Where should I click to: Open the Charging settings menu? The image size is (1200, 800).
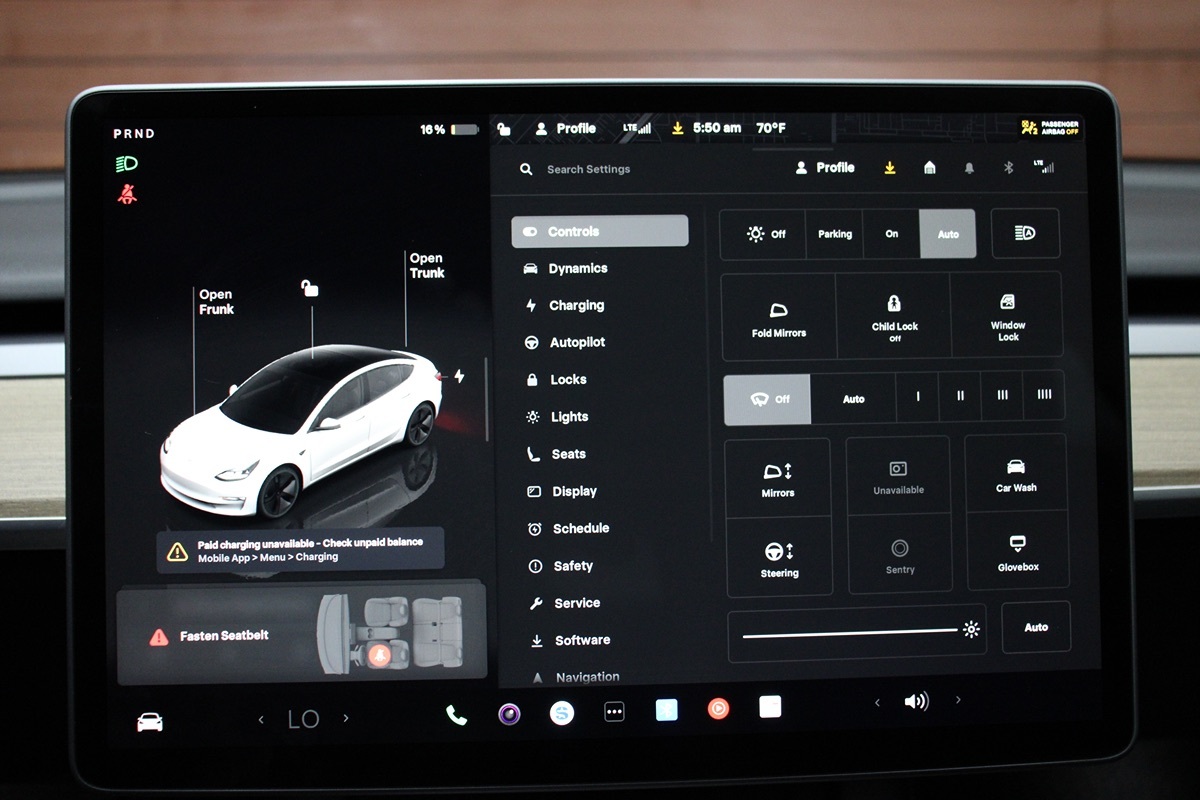(576, 305)
